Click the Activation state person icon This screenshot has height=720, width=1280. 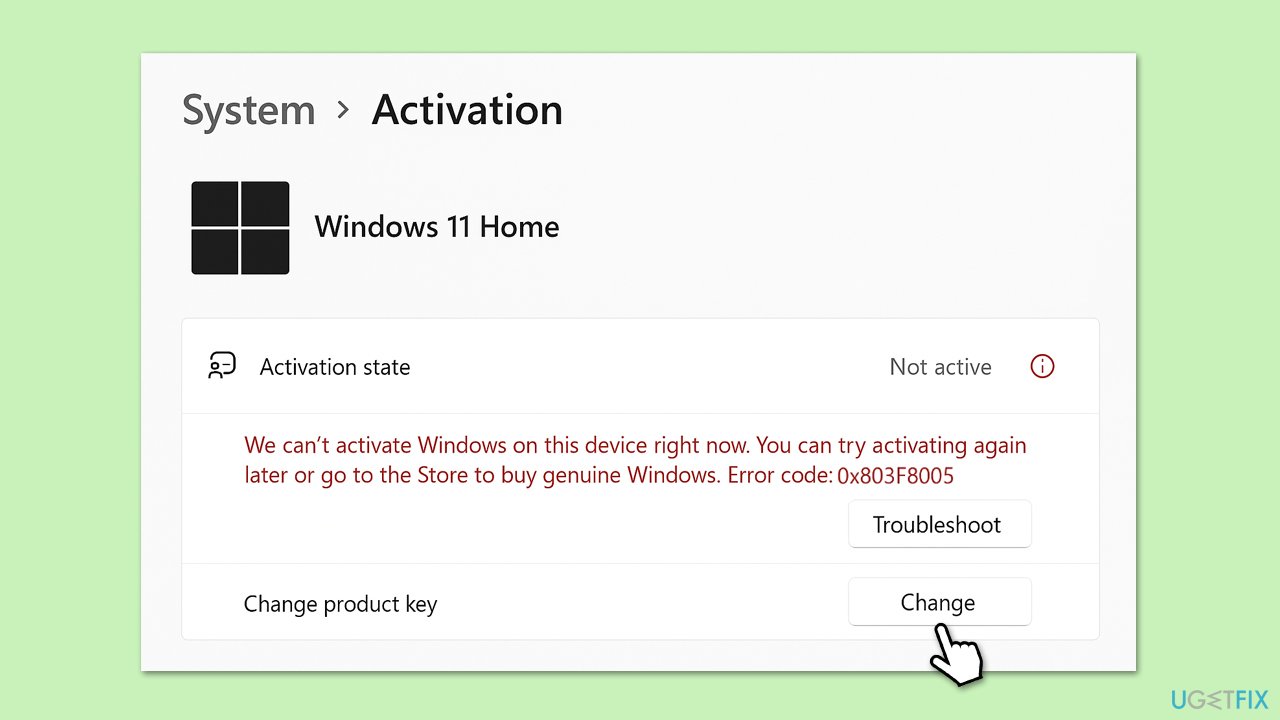222,367
